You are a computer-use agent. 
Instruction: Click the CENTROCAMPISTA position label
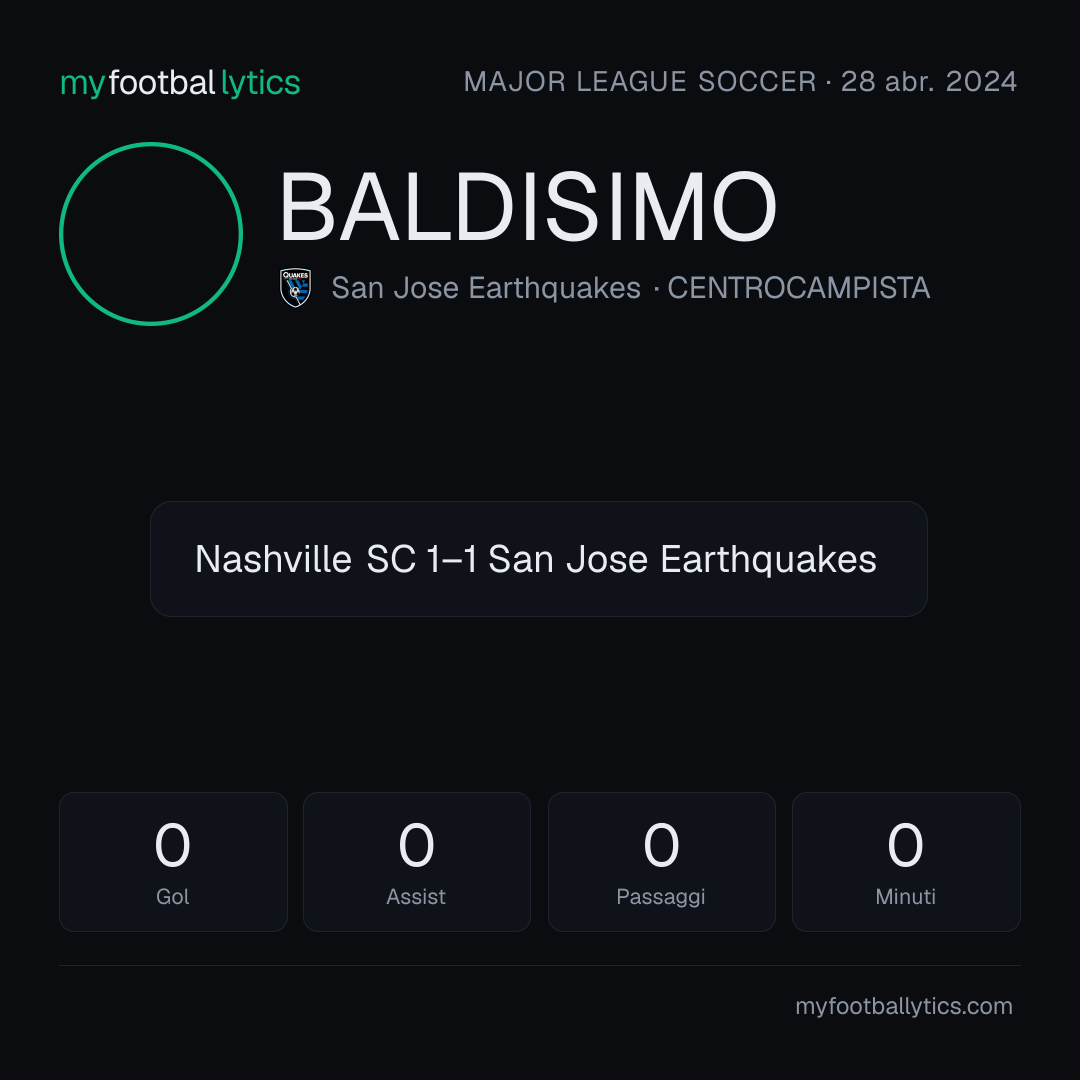pyautogui.click(x=799, y=288)
